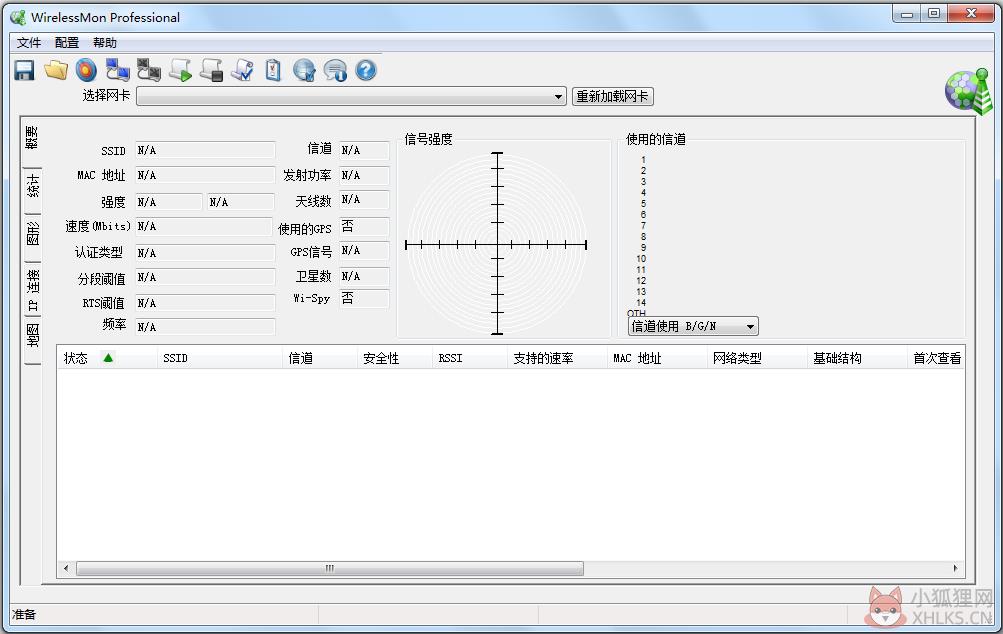This screenshot has height=634, width=1003.
Task: Click the 速度 (Mbits) value field
Action: (204, 226)
